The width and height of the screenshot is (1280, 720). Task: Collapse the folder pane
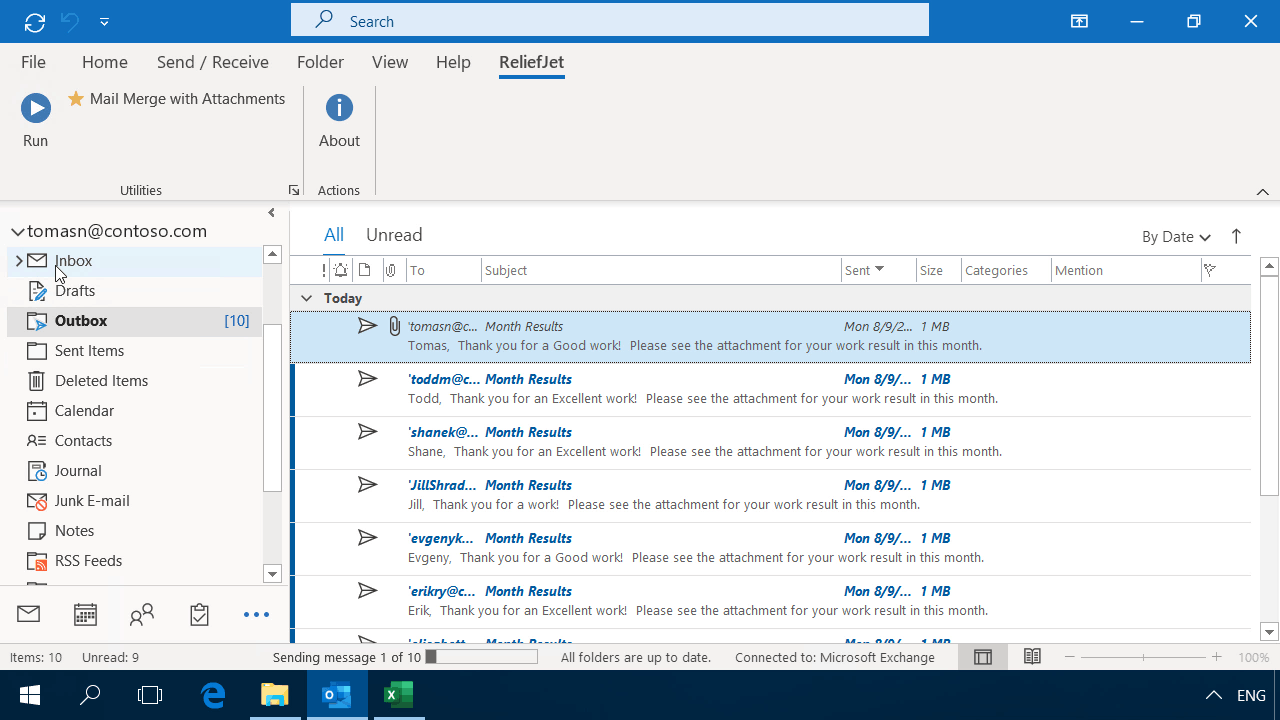pos(271,212)
